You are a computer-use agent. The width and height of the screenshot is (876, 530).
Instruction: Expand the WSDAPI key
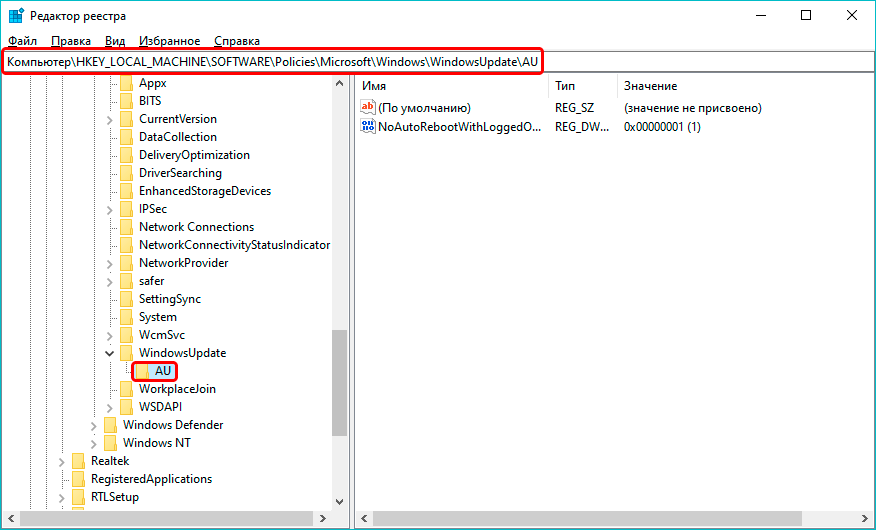click(110, 407)
